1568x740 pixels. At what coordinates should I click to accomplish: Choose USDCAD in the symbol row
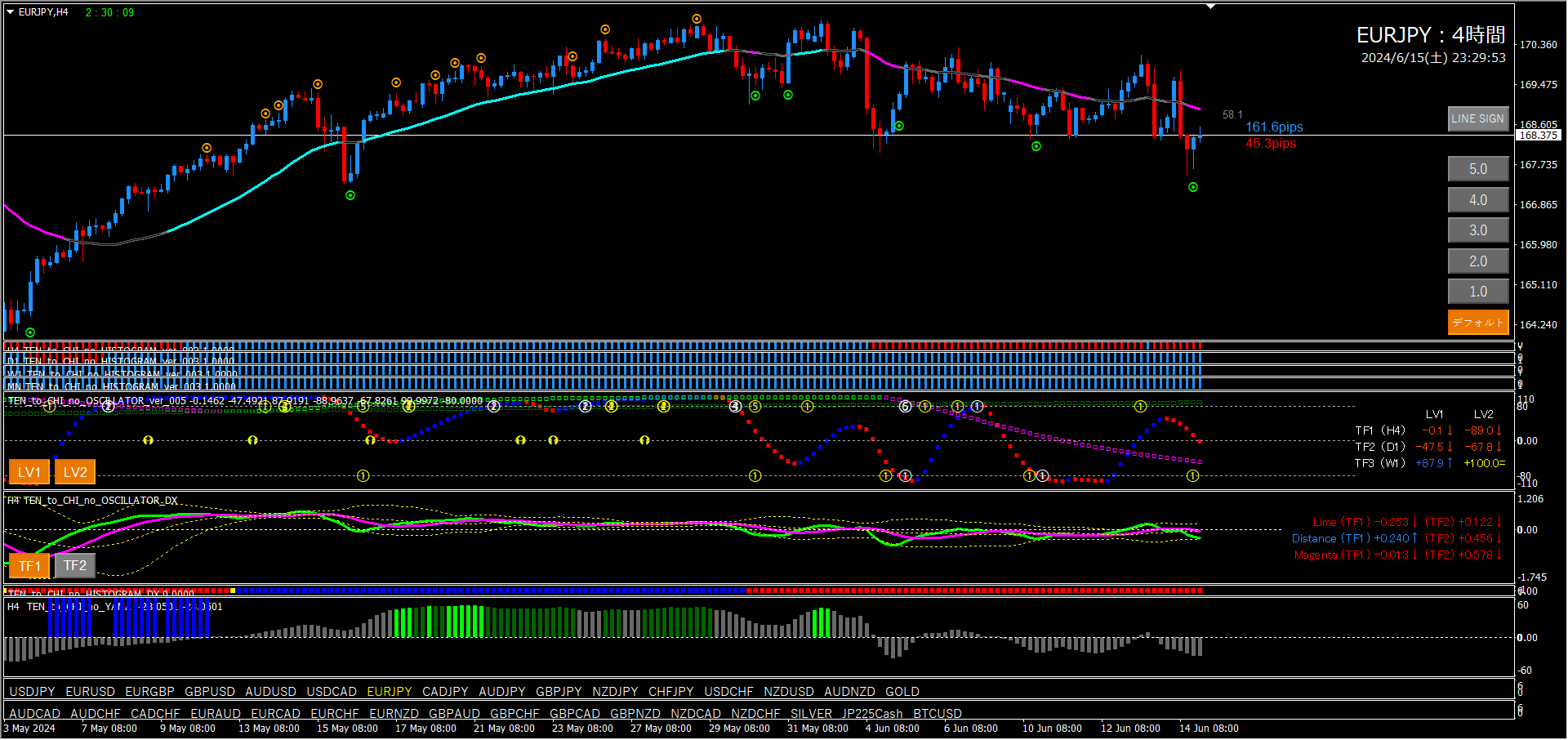[x=332, y=692]
